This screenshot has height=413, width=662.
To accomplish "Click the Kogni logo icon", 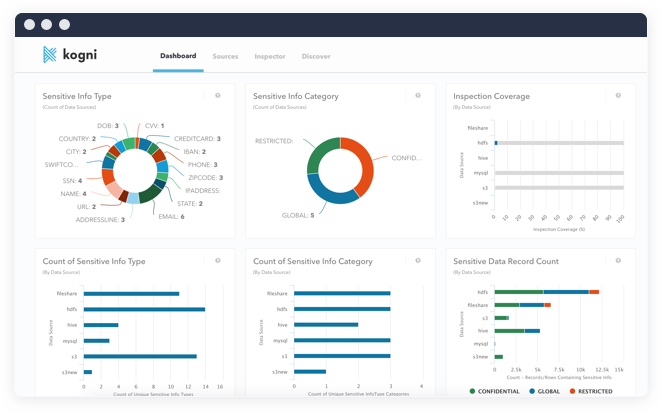I will point(51,56).
